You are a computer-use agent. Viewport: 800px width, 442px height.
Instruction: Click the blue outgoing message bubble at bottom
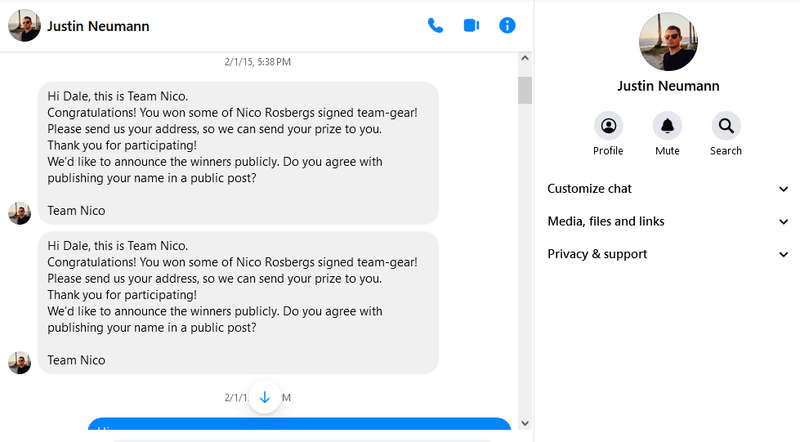[299, 424]
